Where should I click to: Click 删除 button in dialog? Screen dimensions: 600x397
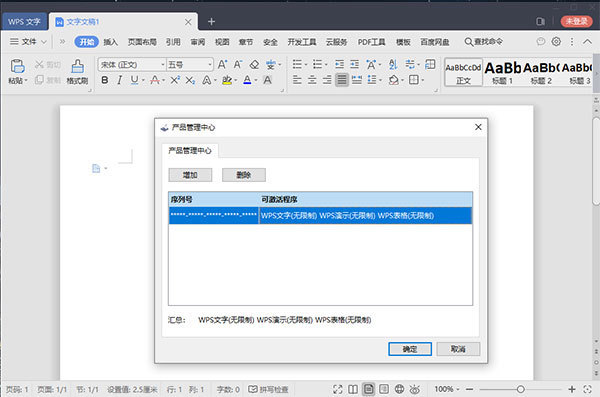coord(244,175)
